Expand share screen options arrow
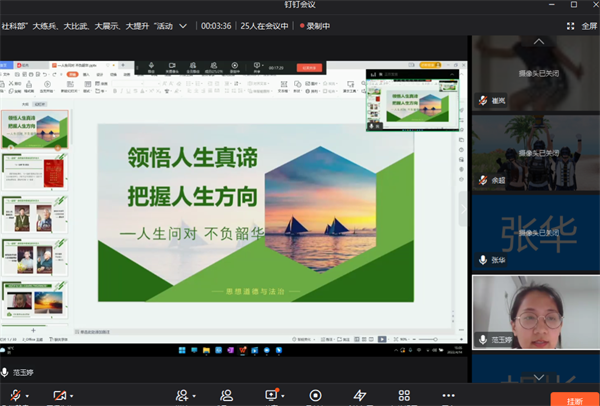The width and height of the screenshot is (600, 406). [282, 396]
